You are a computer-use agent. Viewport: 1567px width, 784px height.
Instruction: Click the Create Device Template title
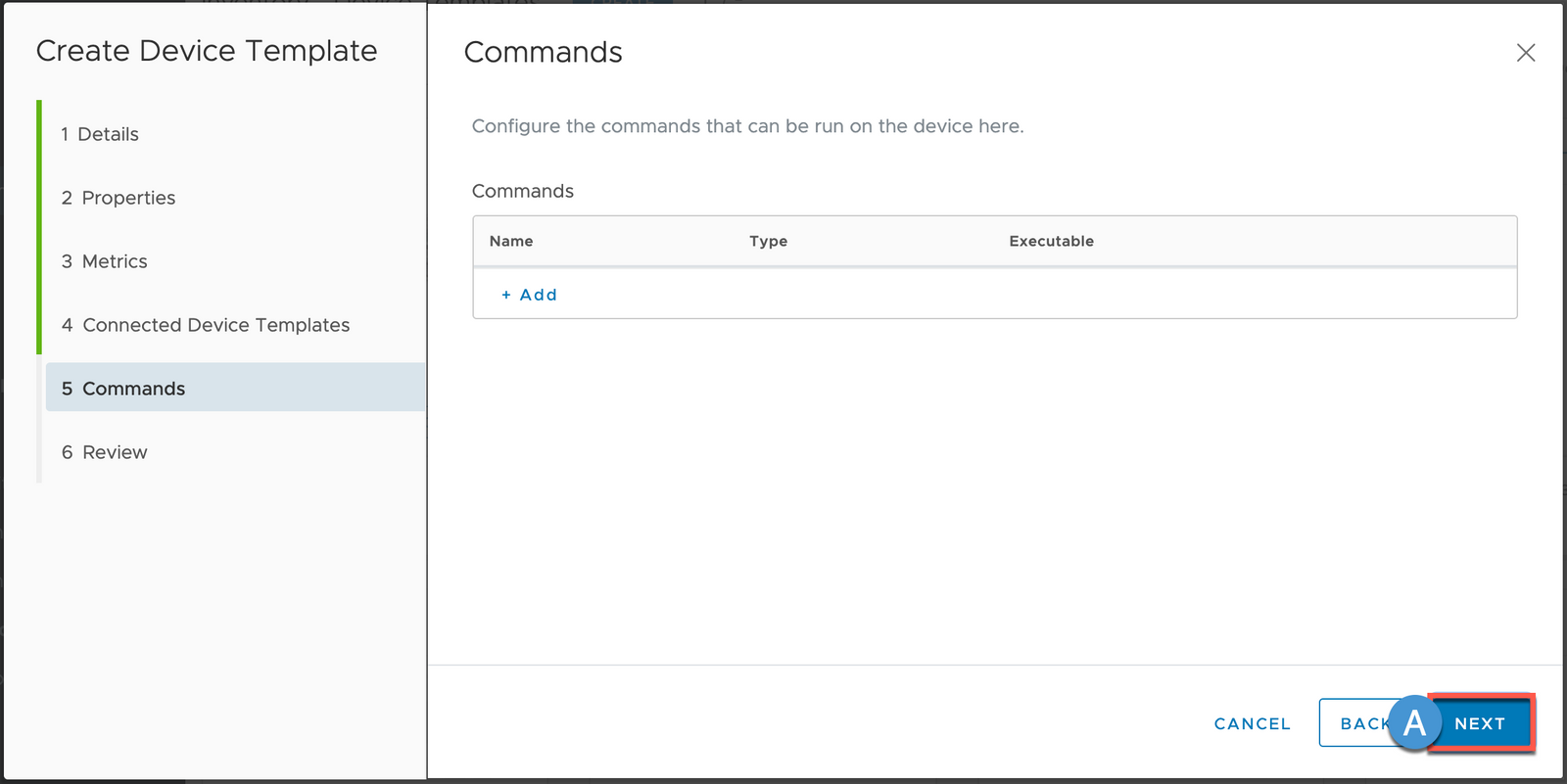click(x=207, y=51)
